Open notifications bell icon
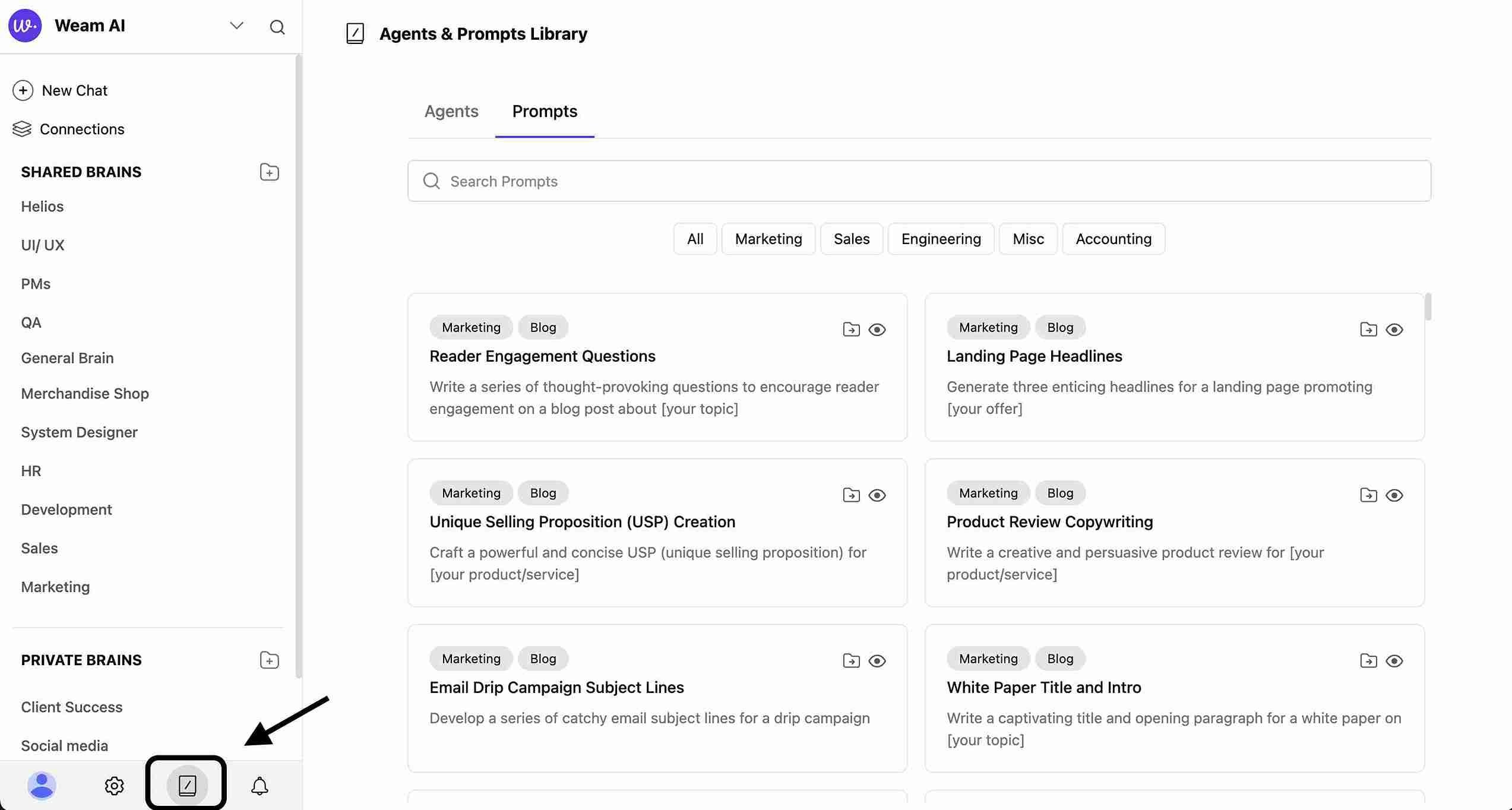This screenshot has width=1512, height=810. coord(260,786)
